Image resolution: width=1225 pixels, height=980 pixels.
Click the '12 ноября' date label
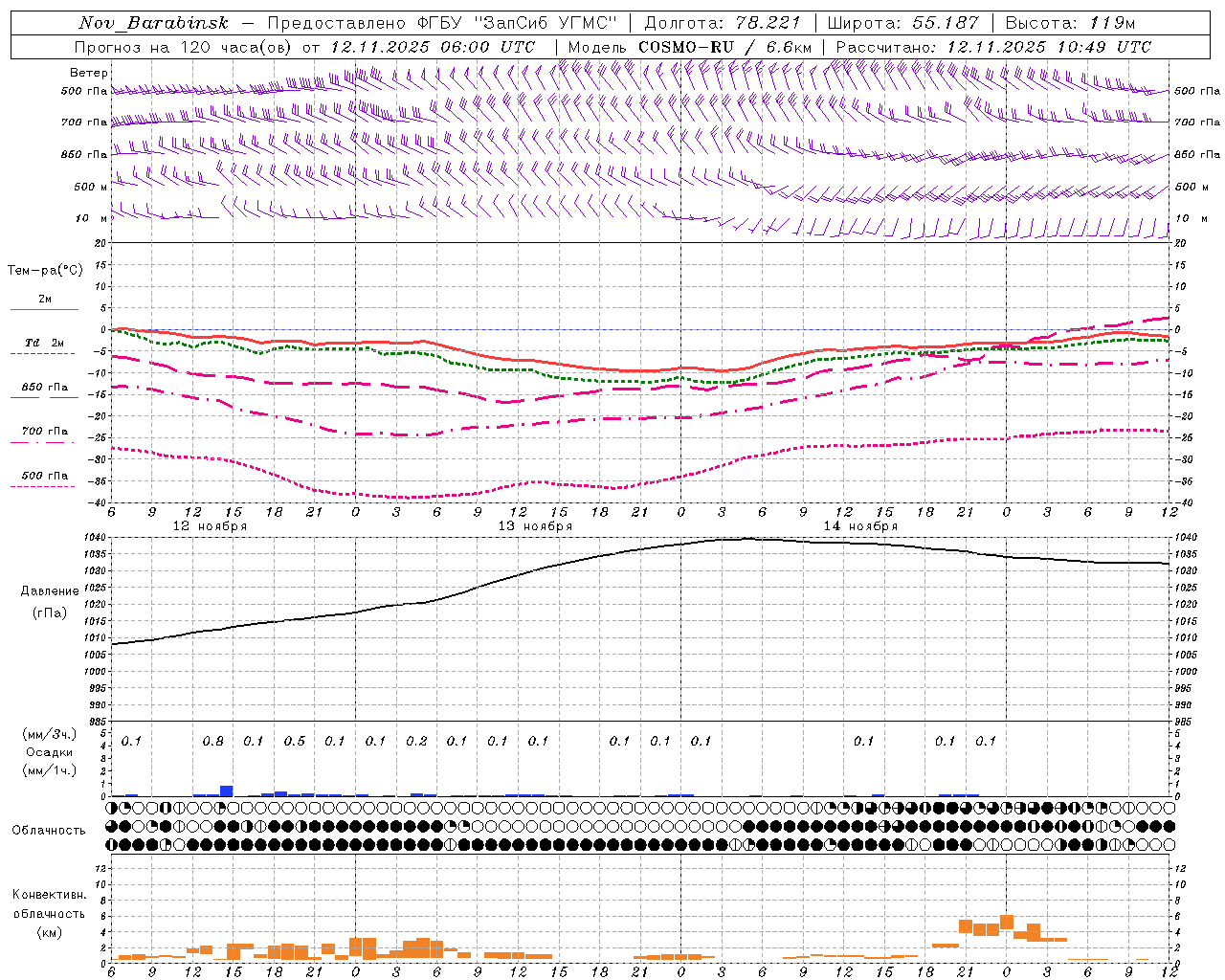coord(210,526)
